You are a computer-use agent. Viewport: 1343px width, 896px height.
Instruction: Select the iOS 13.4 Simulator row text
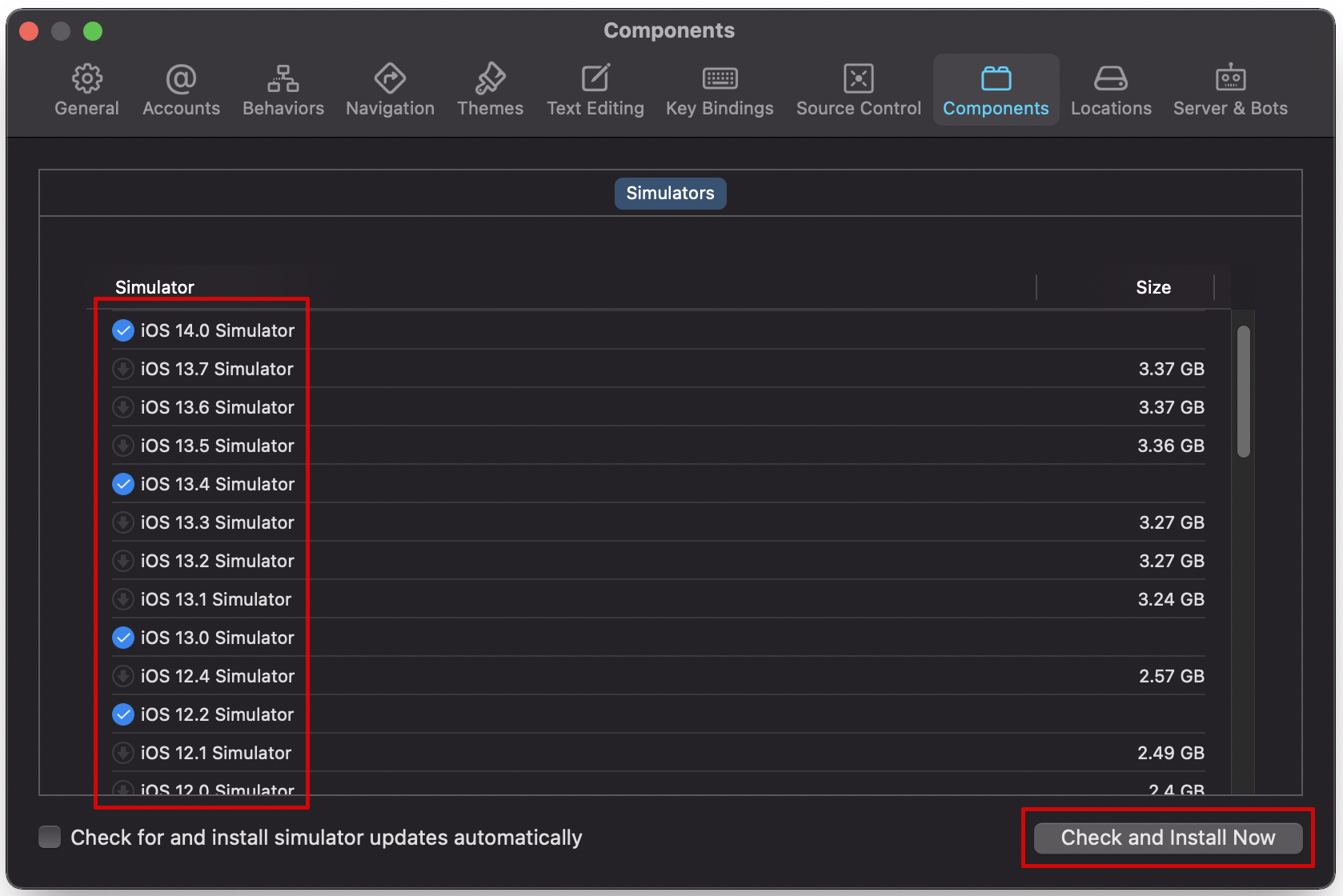tap(218, 484)
